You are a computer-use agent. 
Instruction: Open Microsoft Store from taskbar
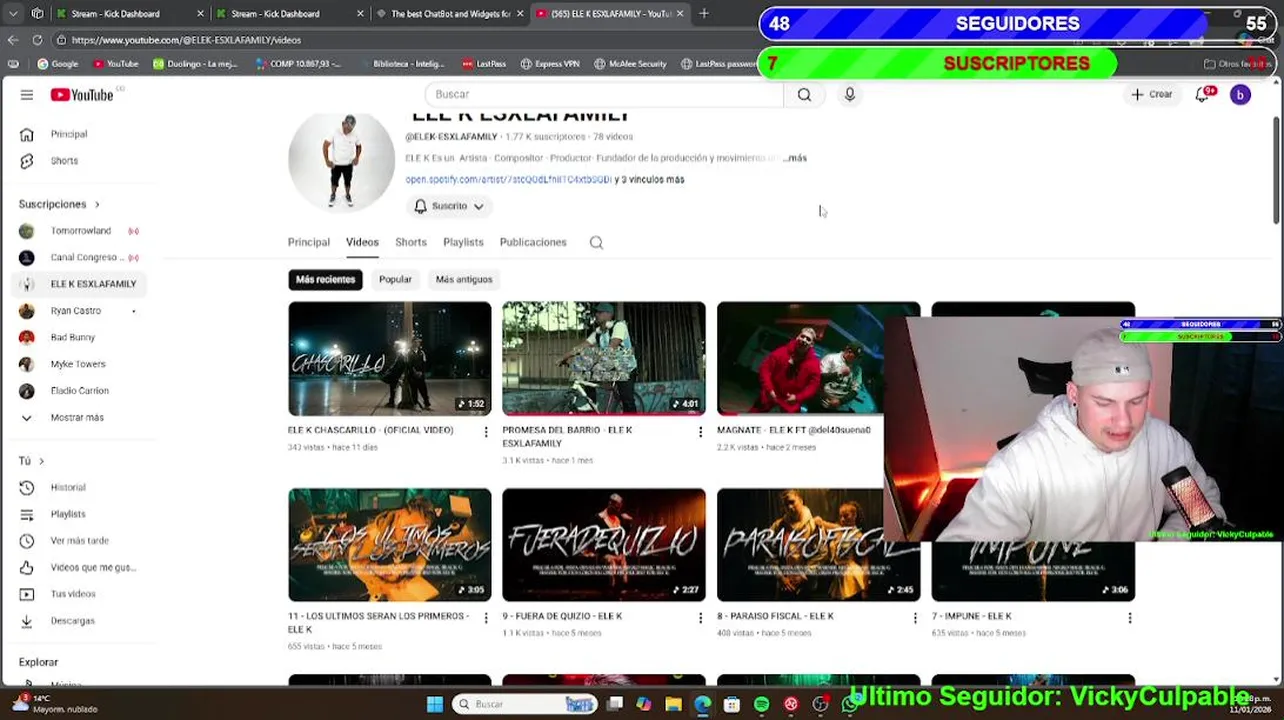pyautogui.click(x=732, y=704)
